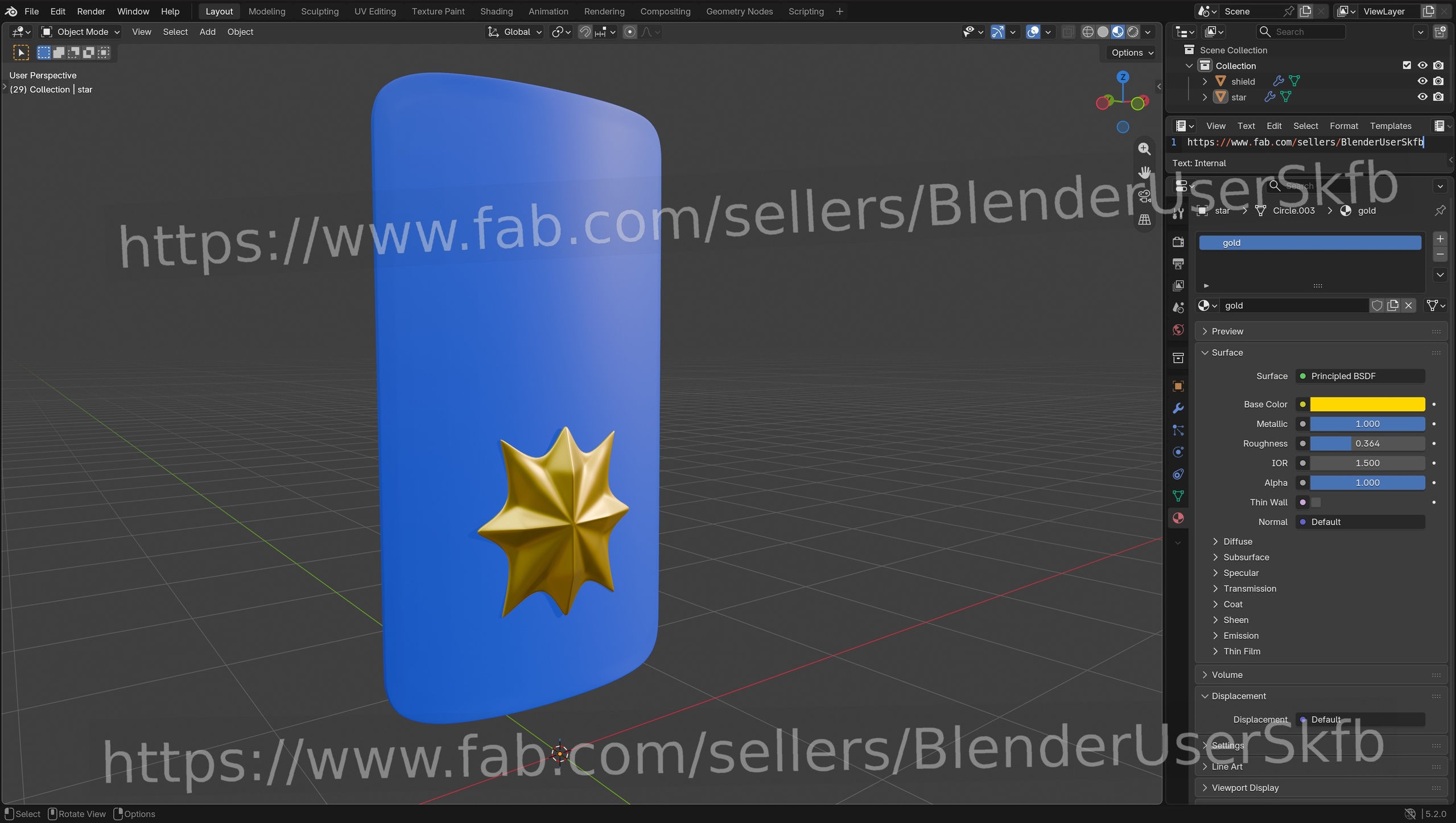The height and width of the screenshot is (823, 1456).
Task: Uncheck Collection exclude checkbox
Action: coord(1407,65)
